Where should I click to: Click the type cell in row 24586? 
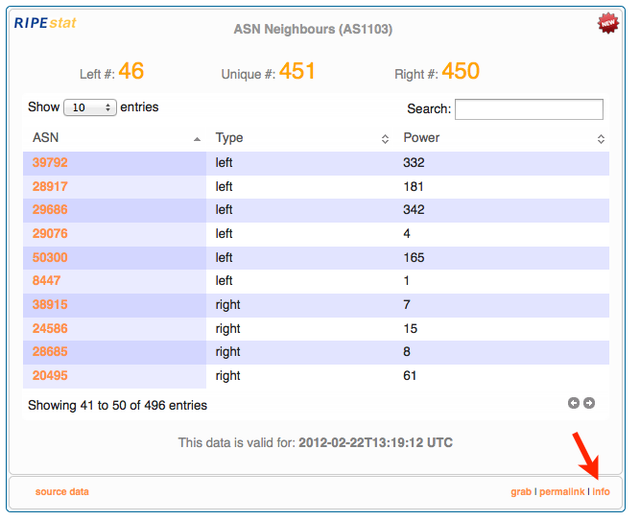pyautogui.click(x=228, y=329)
